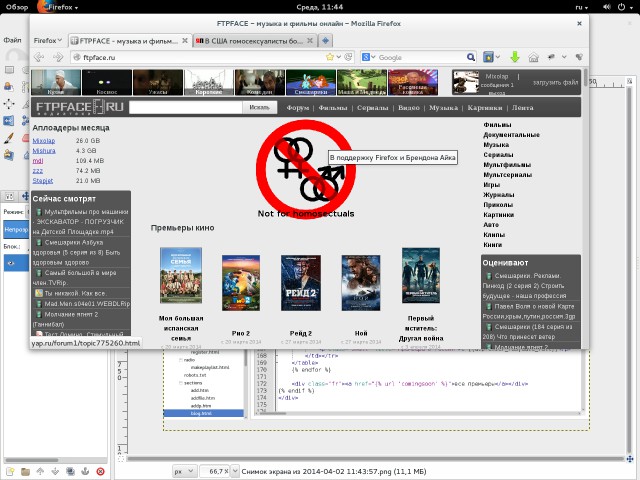
Task: Open Мультсериалы category in right sidebar
Action: [x=508, y=175]
